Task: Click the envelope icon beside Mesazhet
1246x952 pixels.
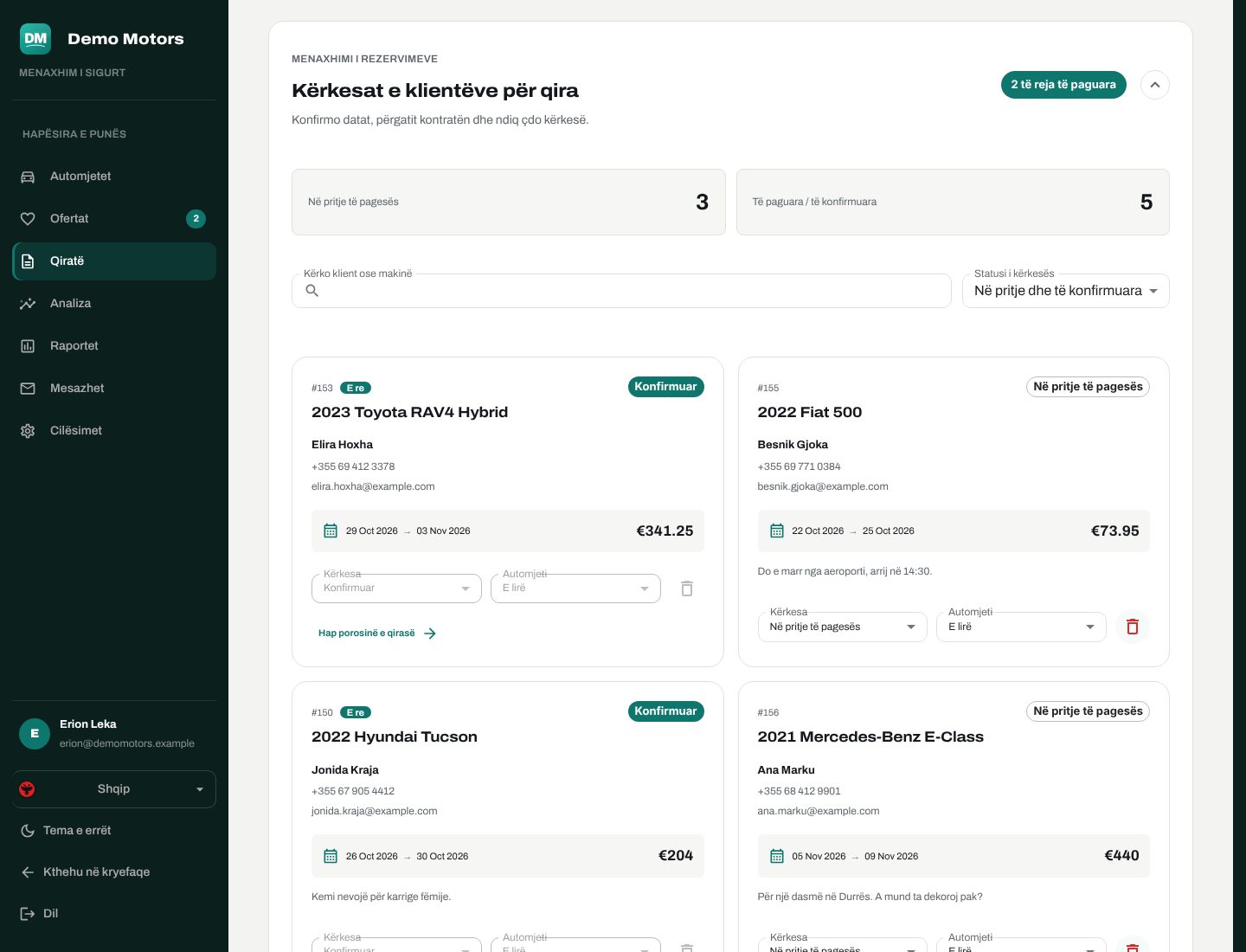Action: pos(28,389)
